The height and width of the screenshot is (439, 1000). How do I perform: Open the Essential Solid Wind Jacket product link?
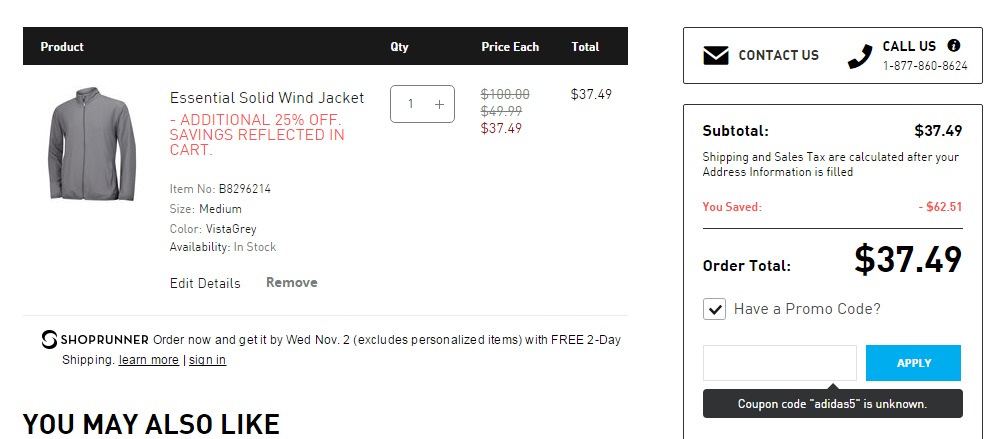point(267,98)
